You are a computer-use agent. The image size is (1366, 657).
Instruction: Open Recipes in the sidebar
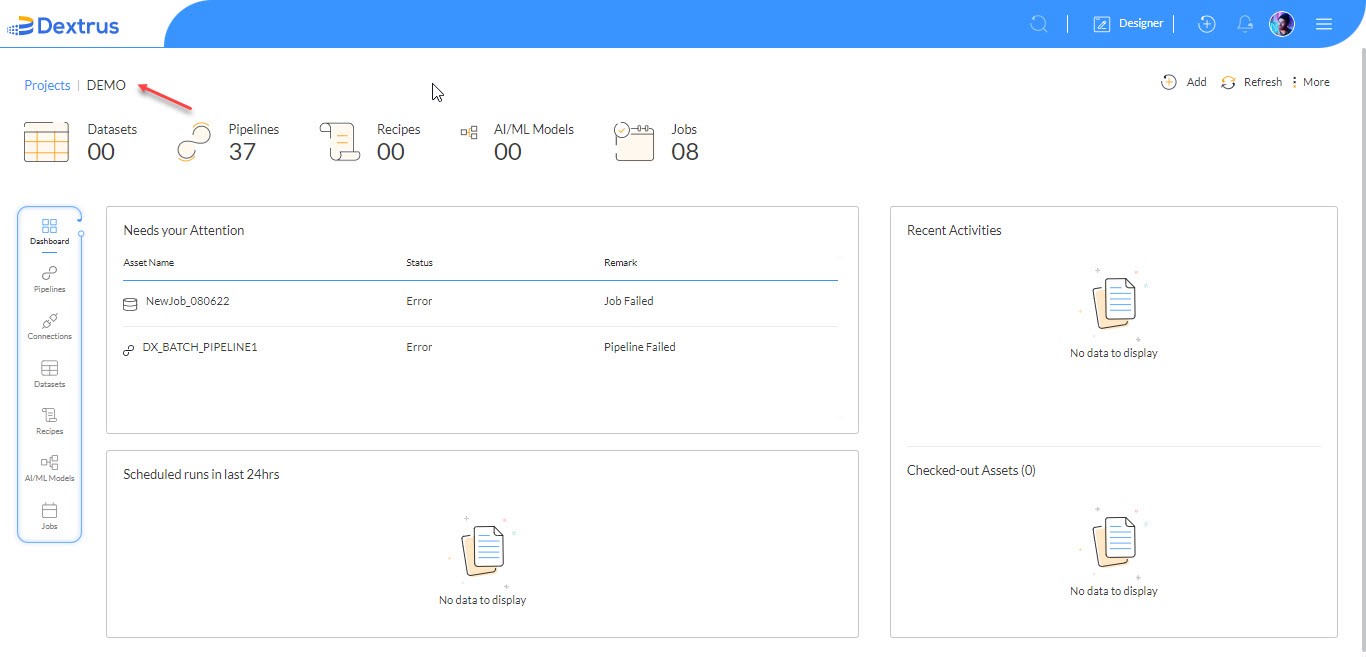49,421
